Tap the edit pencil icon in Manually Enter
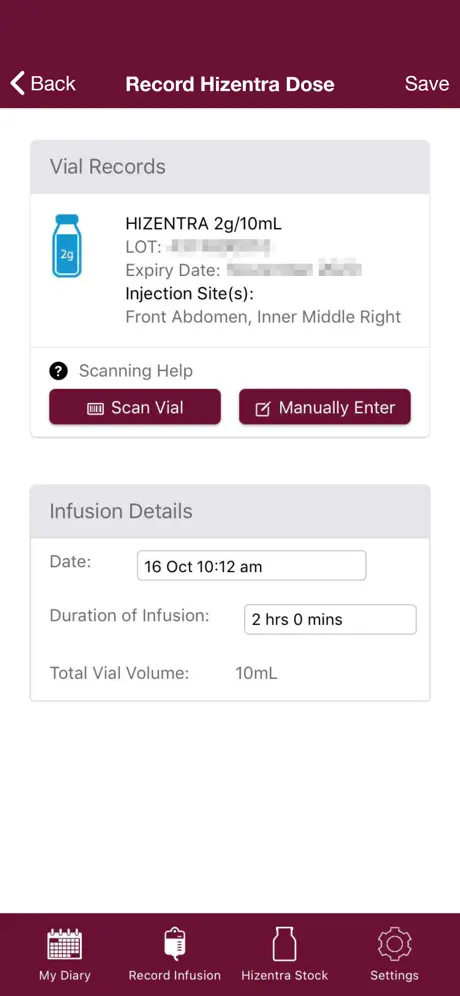 pyautogui.click(x=262, y=408)
